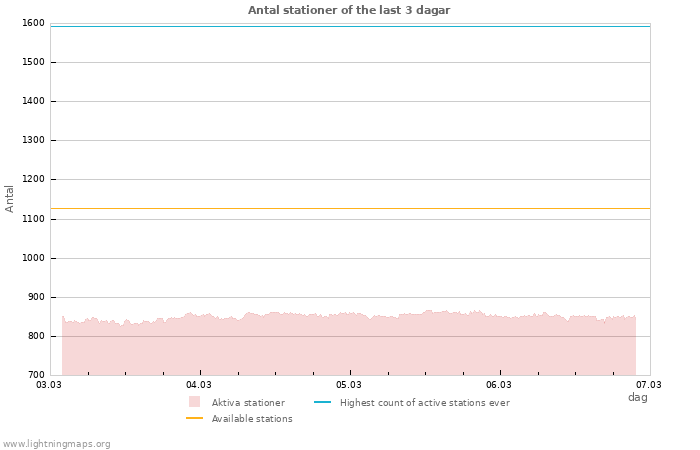Screen dimensions: 700x450
Task: Click the pink Aktiva stationer legend swatch
Action: [194, 402]
